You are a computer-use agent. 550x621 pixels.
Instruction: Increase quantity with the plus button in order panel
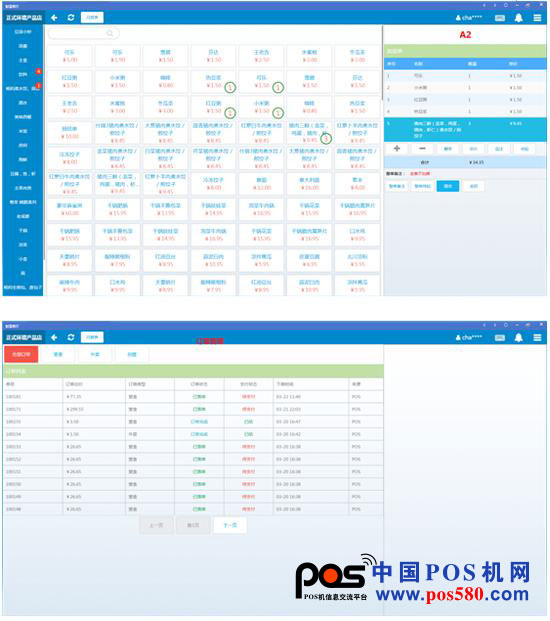[397, 149]
